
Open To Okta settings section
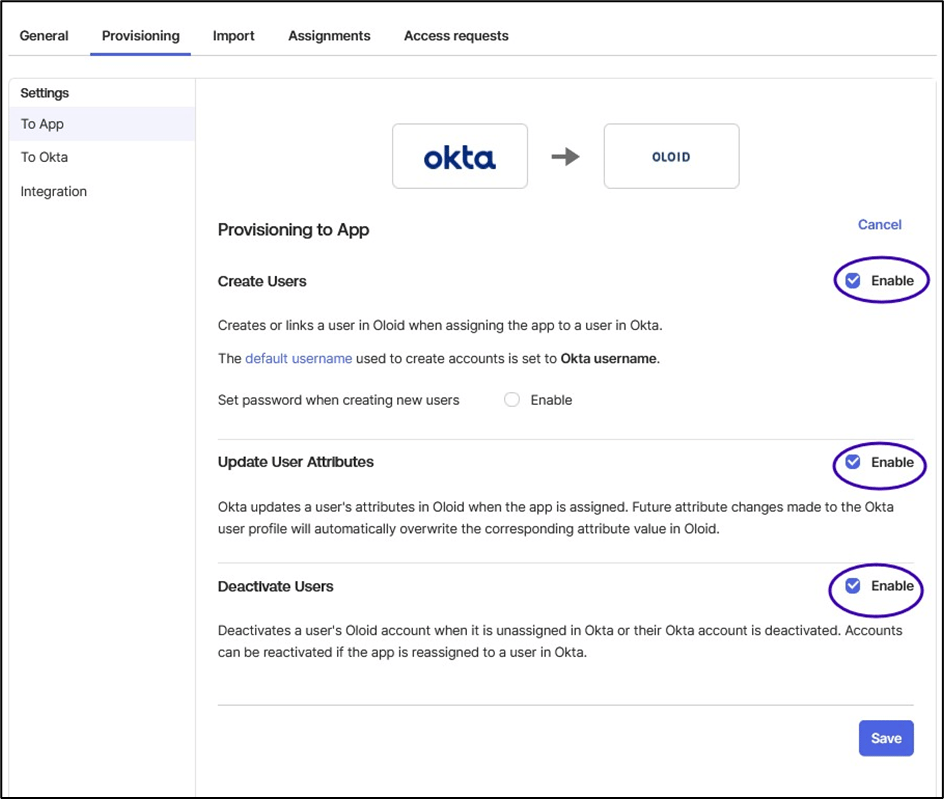(x=44, y=158)
